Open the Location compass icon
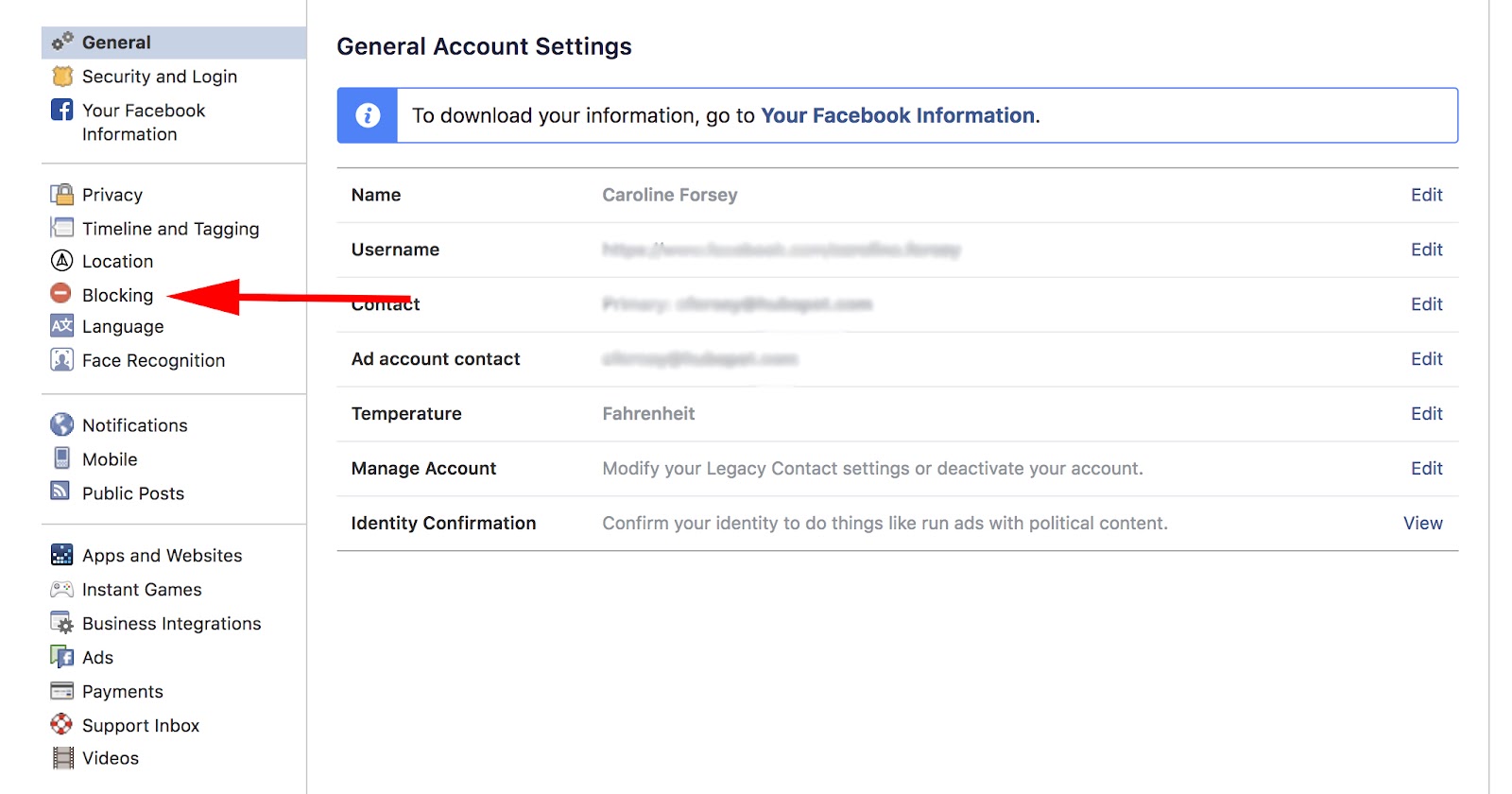Screen dimensions: 1512x794 coord(61,261)
